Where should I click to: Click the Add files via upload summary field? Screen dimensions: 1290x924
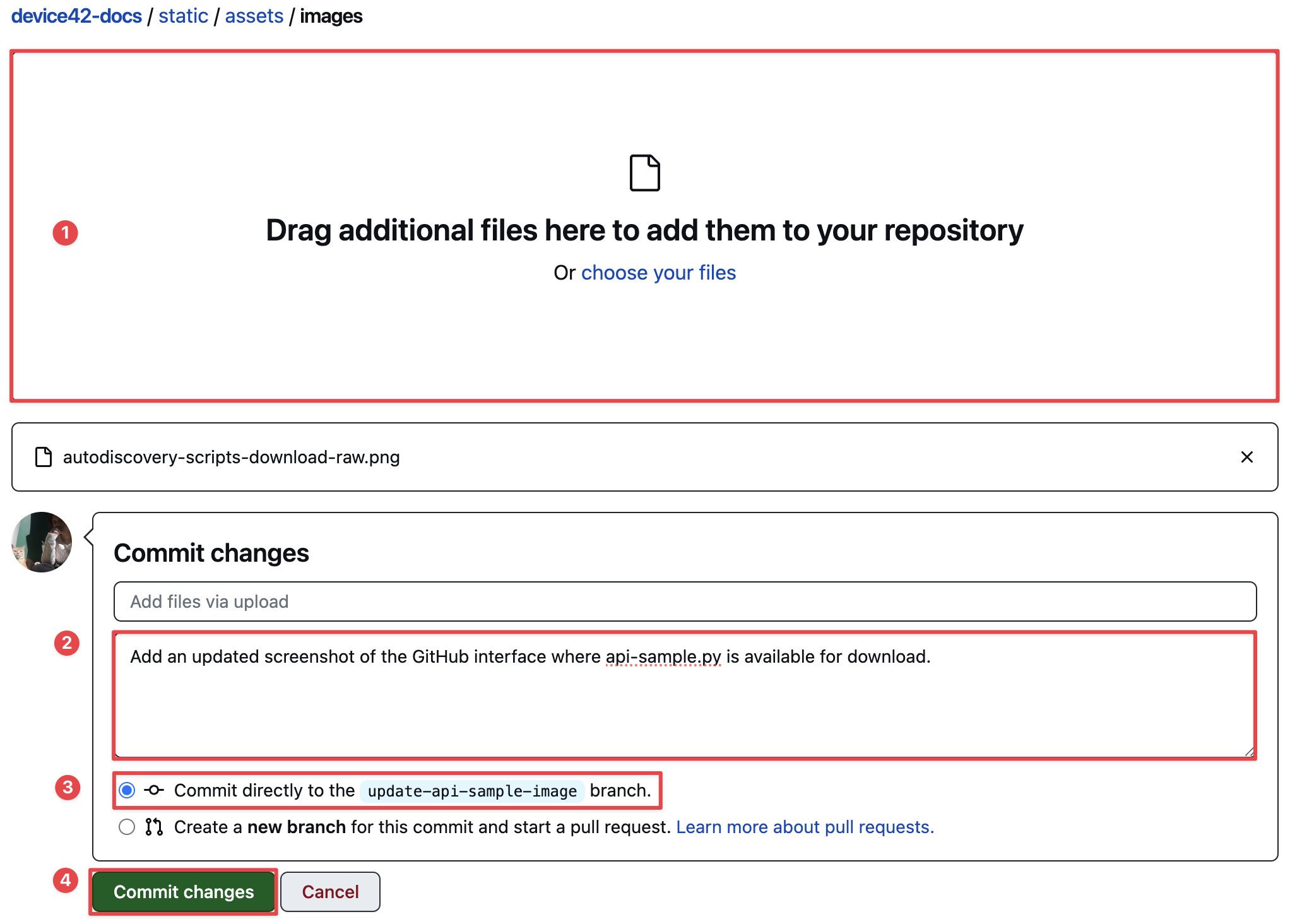[685, 601]
